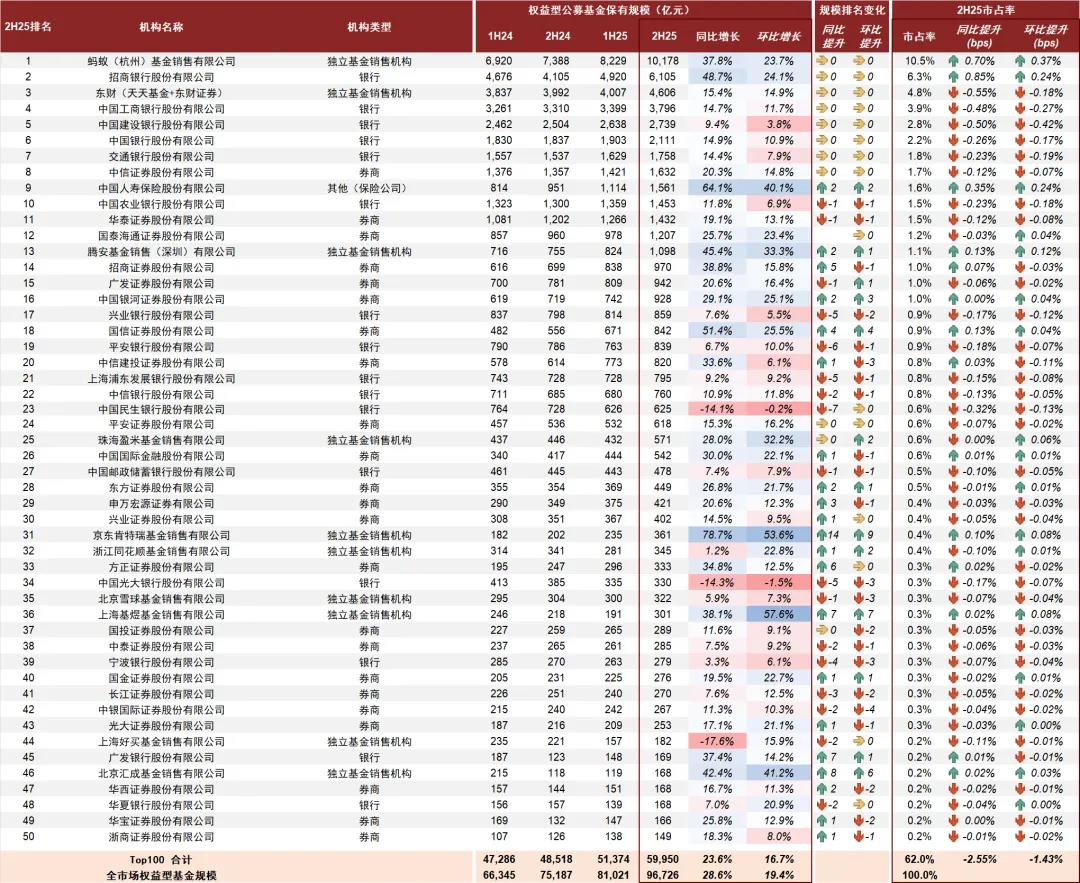Select the 2H25排名 column header
1080x883 pixels.
click(x=28, y=27)
